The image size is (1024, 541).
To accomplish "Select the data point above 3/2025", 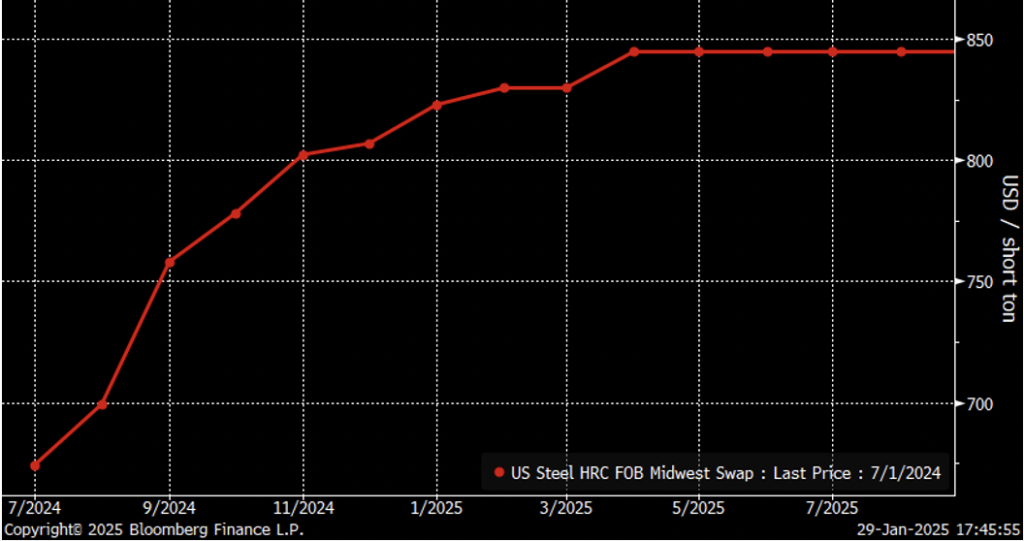I will coord(567,88).
